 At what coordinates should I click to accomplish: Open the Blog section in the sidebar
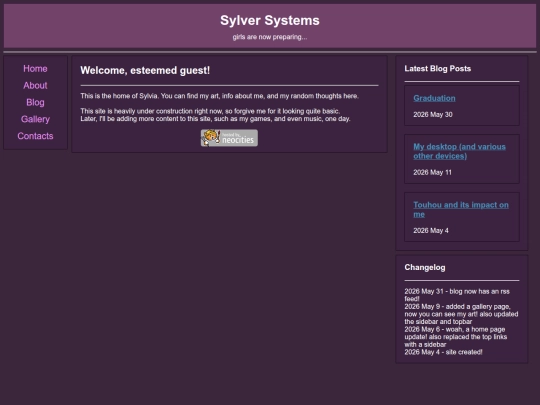coord(35,102)
